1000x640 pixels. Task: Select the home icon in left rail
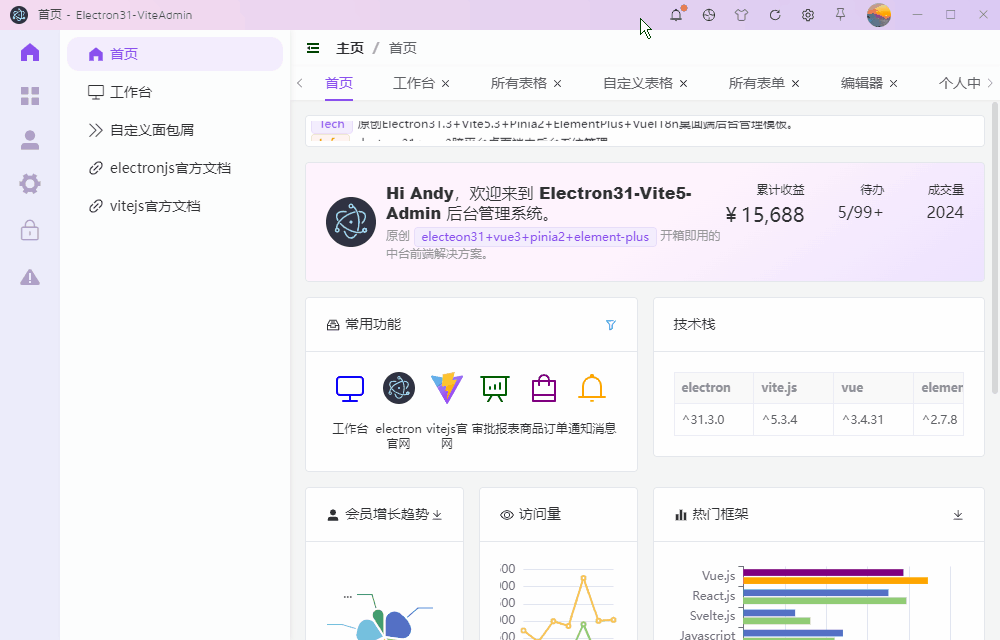[30, 52]
